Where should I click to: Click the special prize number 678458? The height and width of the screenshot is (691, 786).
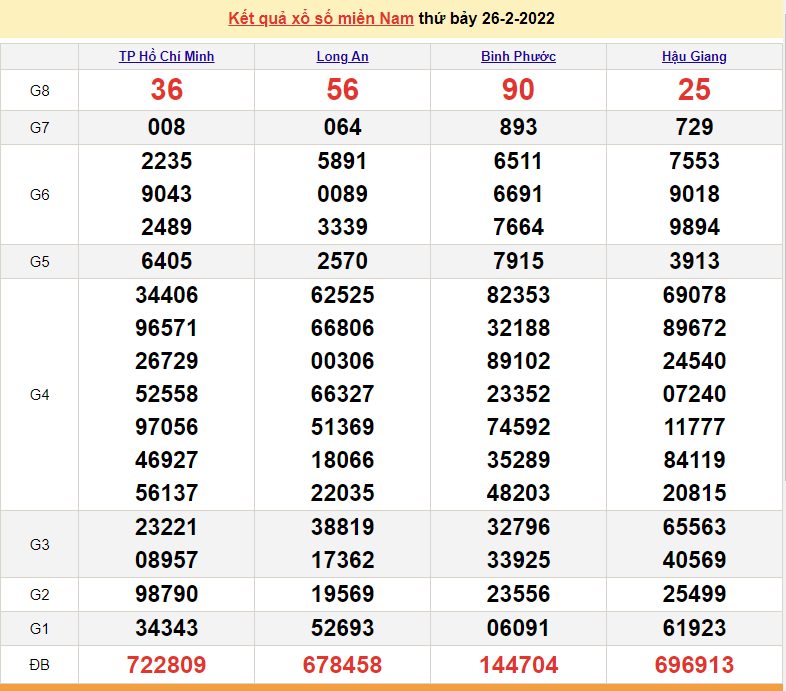(x=342, y=664)
